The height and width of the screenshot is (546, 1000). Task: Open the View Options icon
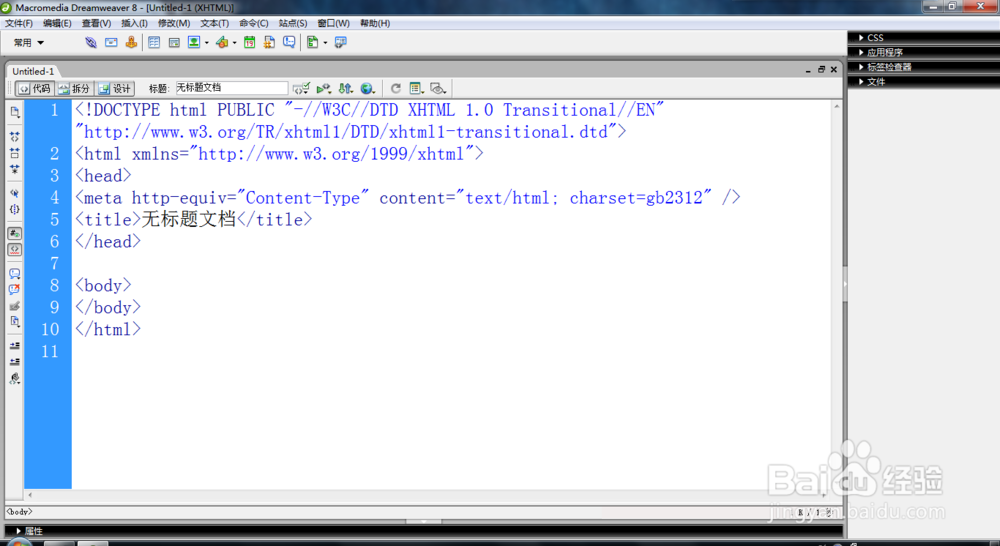[416, 89]
